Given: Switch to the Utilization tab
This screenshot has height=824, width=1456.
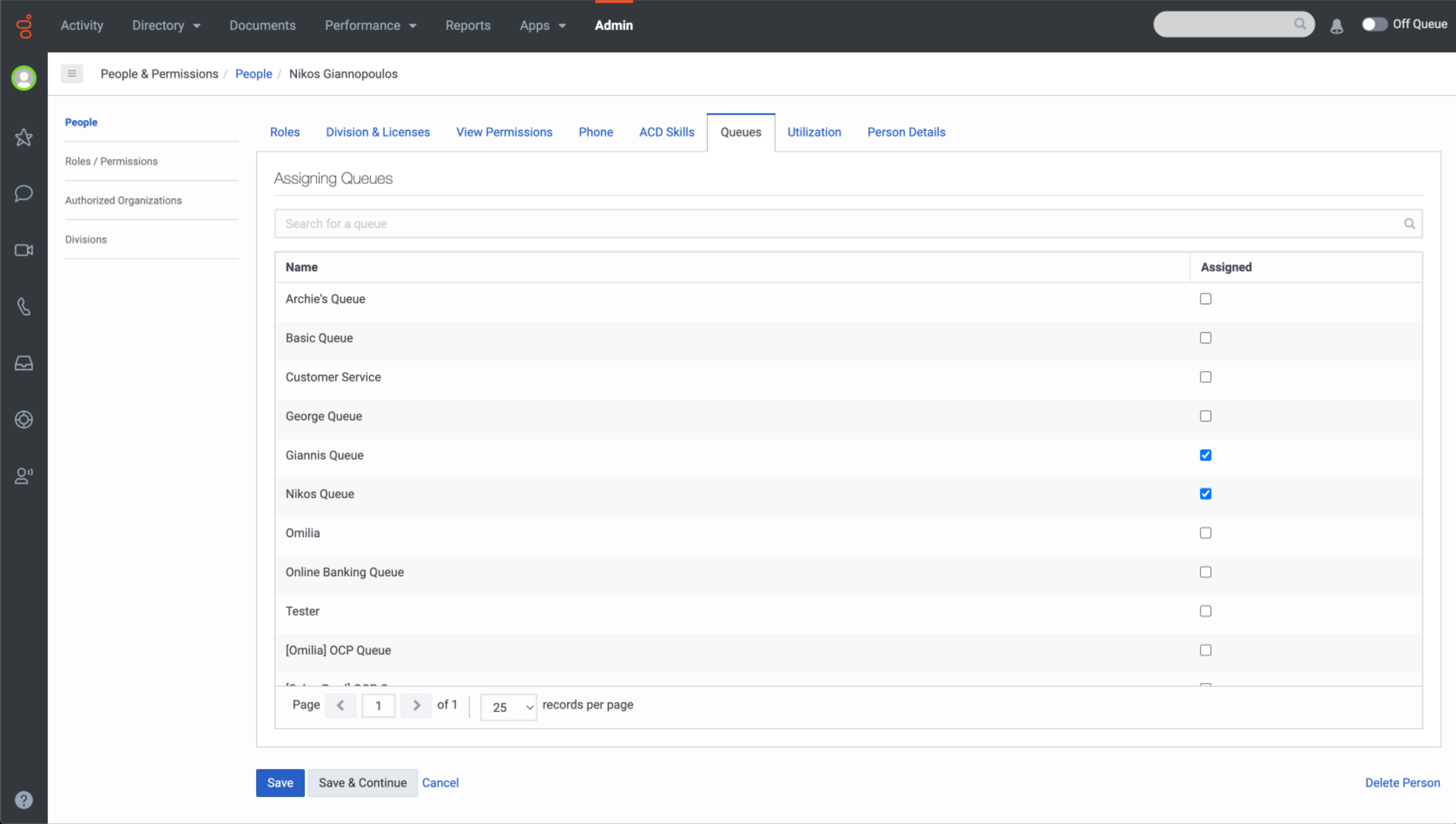Looking at the screenshot, I should [x=814, y=132].
